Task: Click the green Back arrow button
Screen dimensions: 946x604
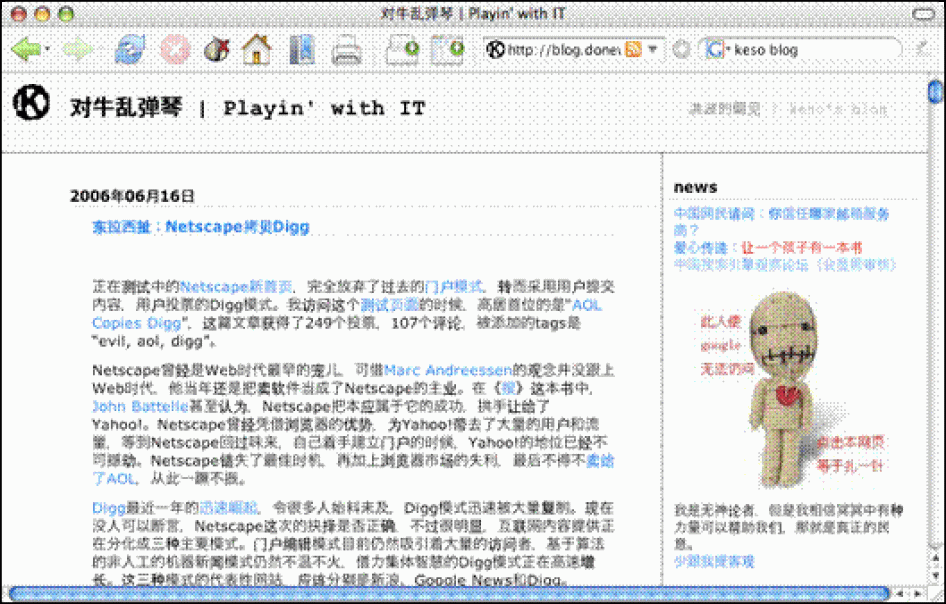Action: pos(26,49)
